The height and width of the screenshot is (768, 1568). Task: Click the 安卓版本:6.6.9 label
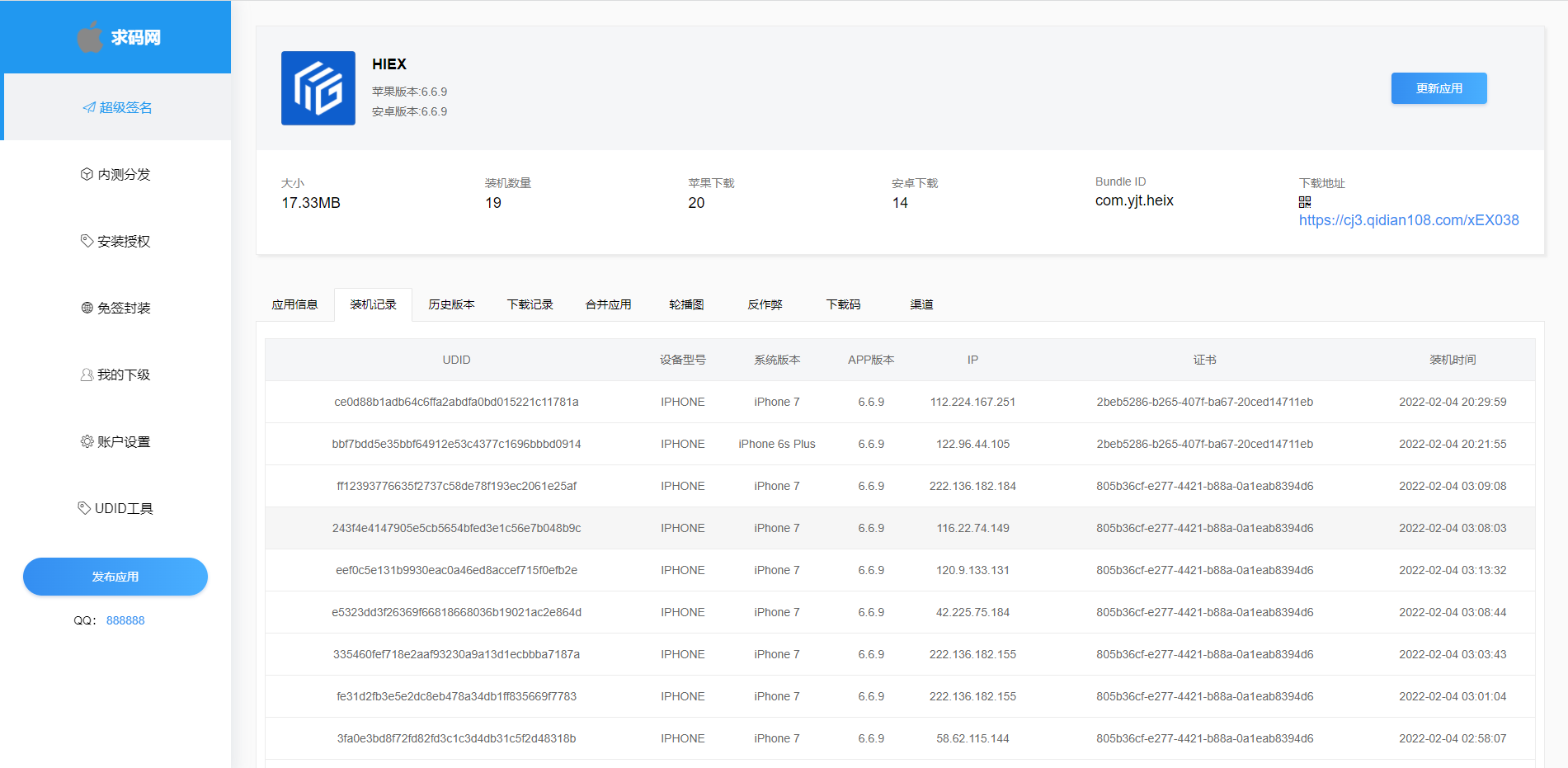[x=409, y=111]
